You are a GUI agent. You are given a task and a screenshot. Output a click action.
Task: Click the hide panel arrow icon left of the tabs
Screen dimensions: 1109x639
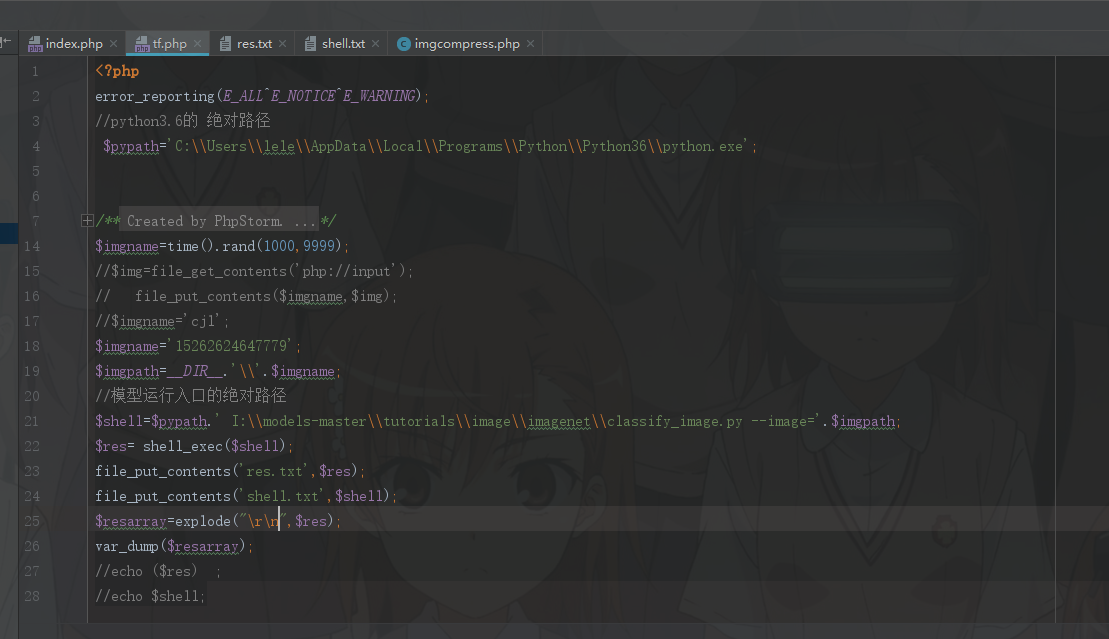pos(6,42)
